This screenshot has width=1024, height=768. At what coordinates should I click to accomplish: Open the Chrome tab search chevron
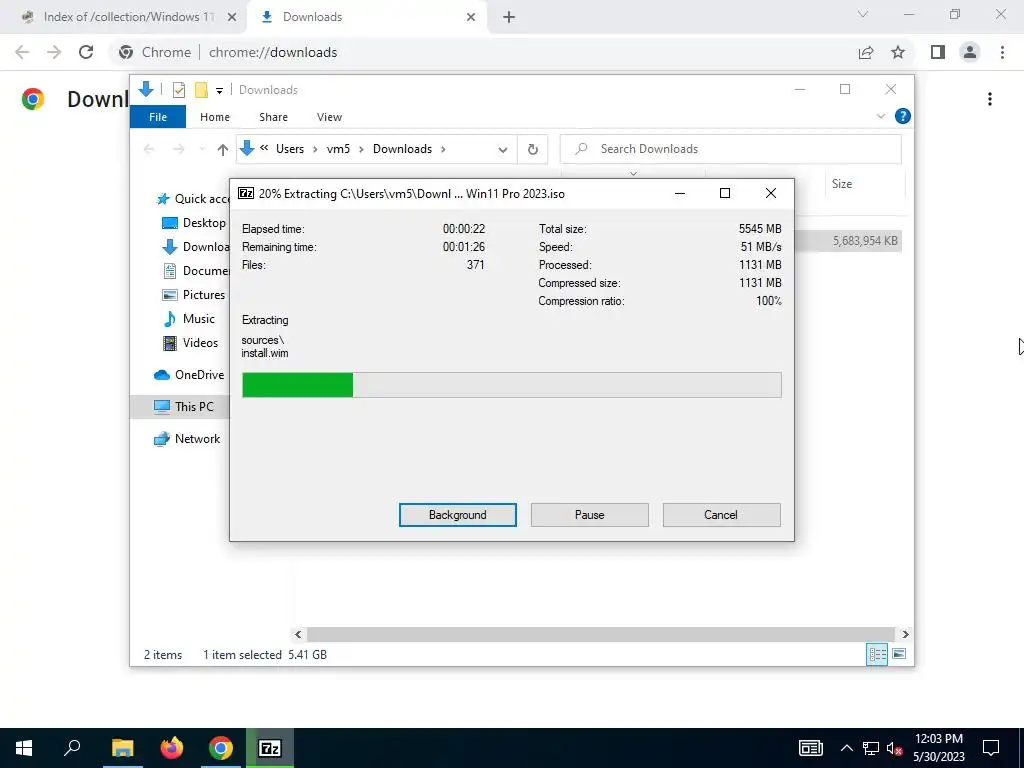click(x=863, y=14)
